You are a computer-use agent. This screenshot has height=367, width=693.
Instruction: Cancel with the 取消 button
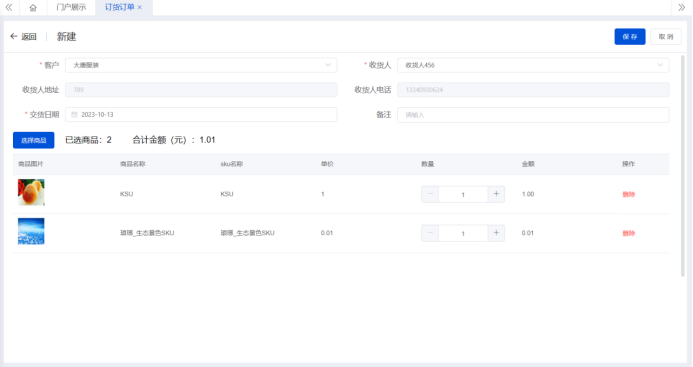[666, 37]
